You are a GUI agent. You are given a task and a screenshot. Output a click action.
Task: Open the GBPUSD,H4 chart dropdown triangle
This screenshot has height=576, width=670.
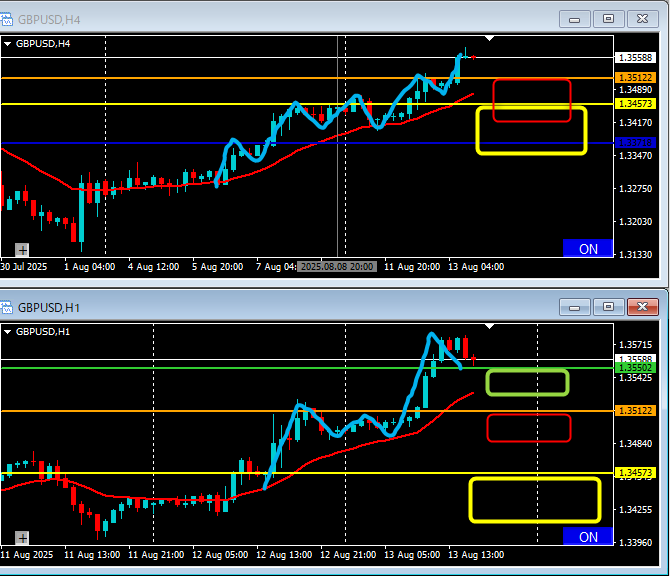click(7, 44)
